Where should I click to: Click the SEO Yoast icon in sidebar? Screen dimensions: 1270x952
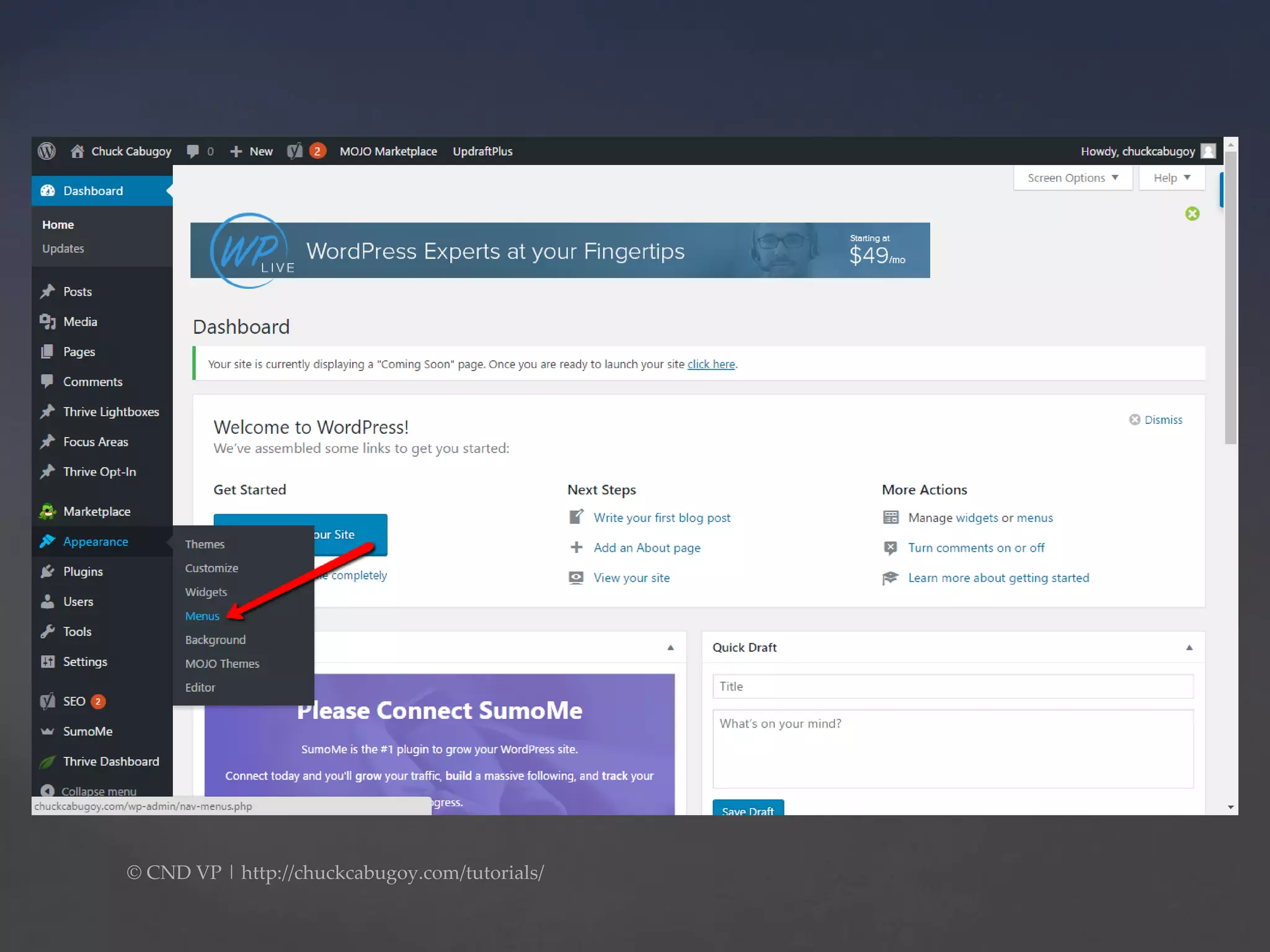[48, 701]
